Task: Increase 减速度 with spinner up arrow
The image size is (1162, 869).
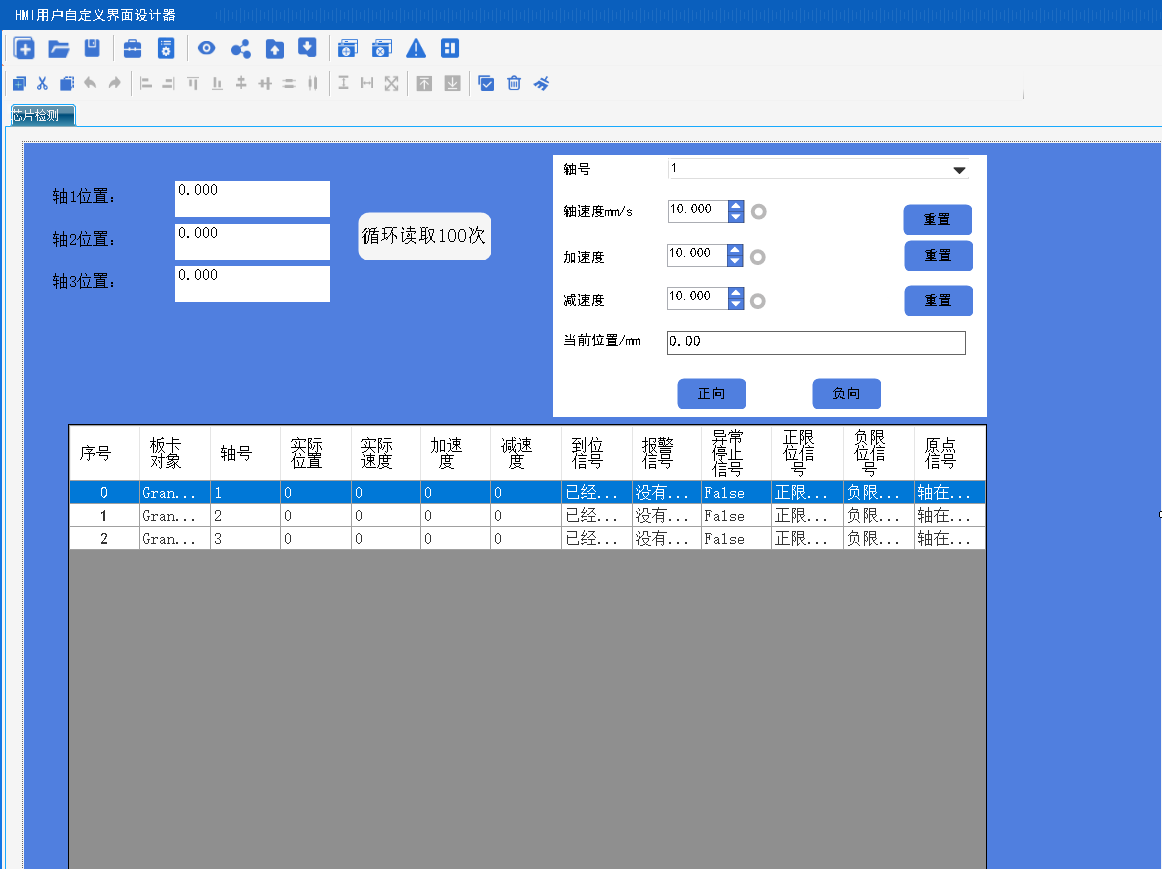Action: (x=735, y=294)
